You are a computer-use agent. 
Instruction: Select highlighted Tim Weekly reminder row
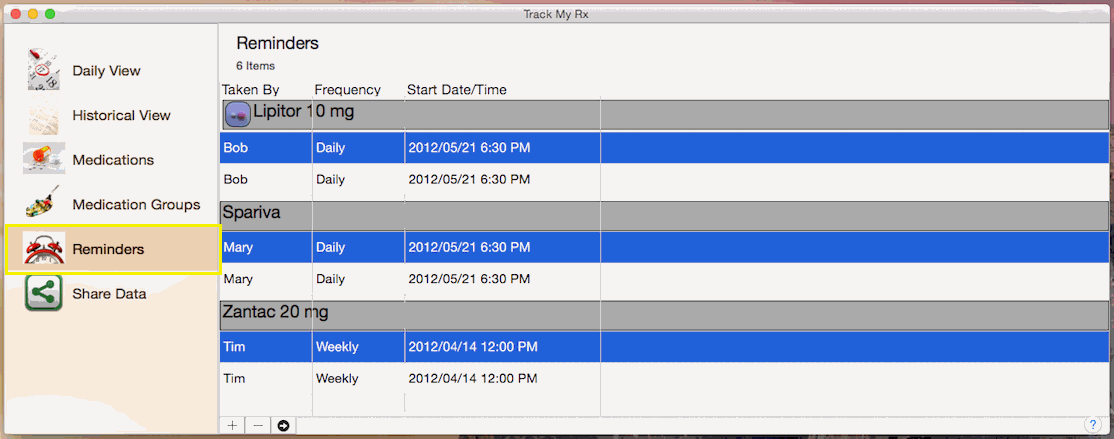click(x=664, y=347)
